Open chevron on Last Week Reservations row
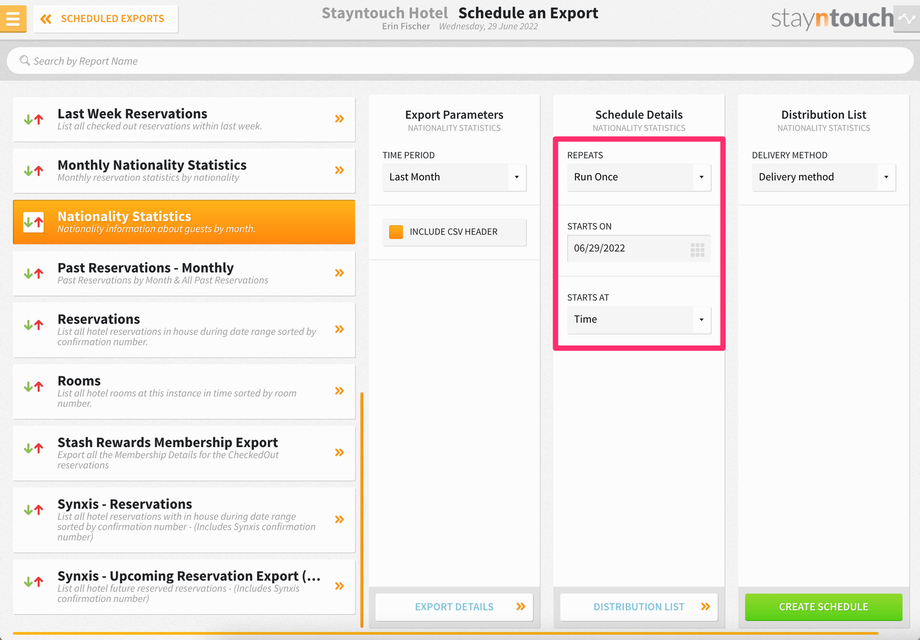The width and height of the screenshot is (920, 640). [339, 119]
